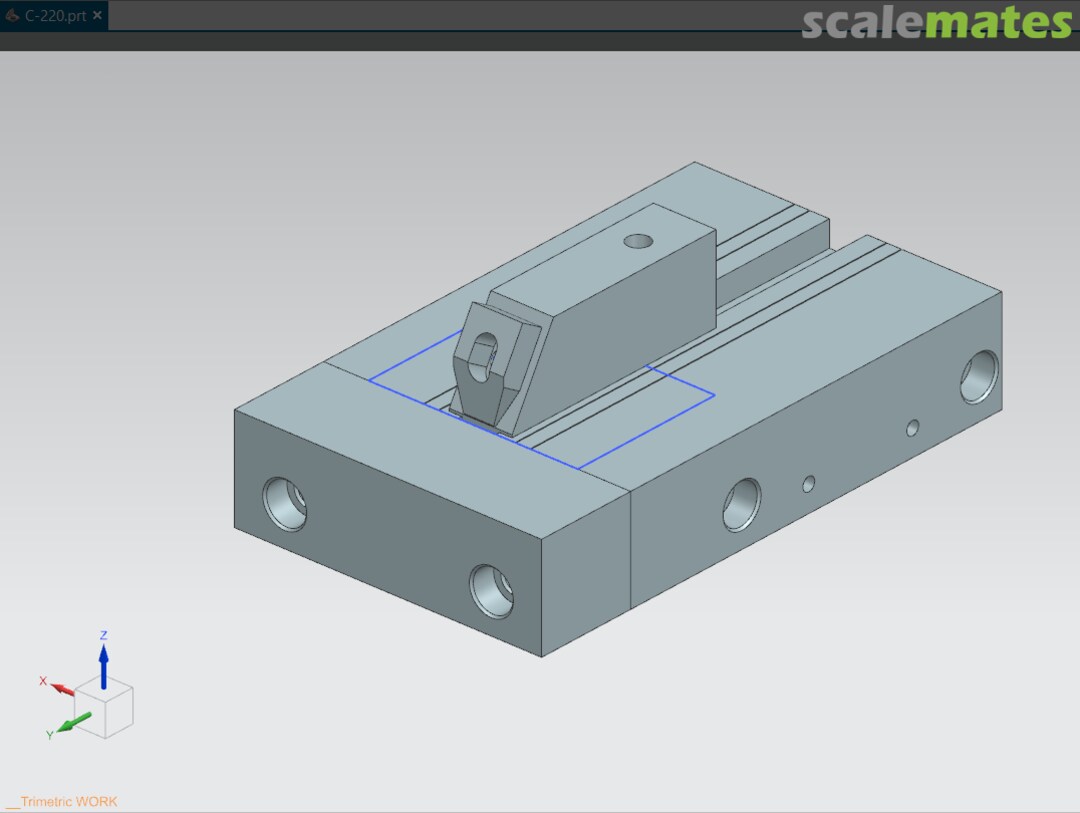Click the green Y axis arrow on triad

[74, 721]
